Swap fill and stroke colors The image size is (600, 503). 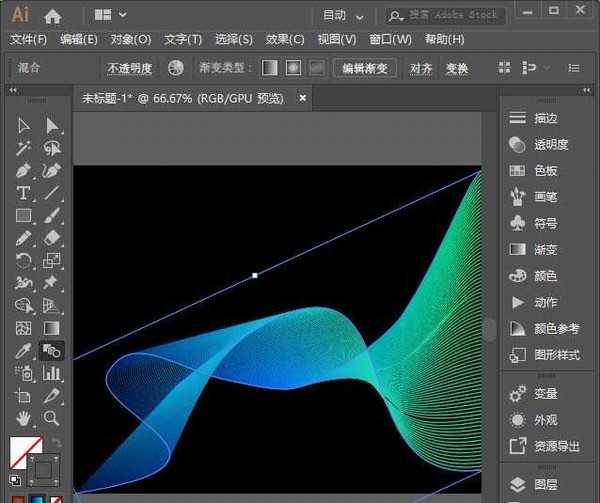(x=56, y=443)
